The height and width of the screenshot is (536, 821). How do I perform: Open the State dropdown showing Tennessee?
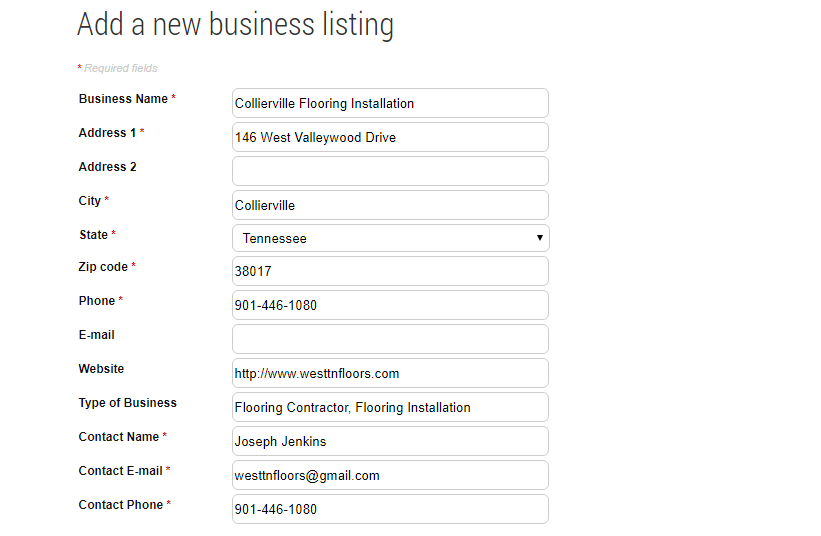coord(391,238)
